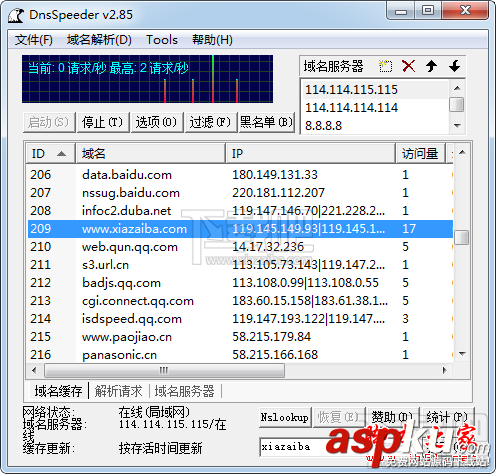This screenshot has width=496, height=474.
Task: Select the www.xiazaiba.com row
Action: coord(240,229)
